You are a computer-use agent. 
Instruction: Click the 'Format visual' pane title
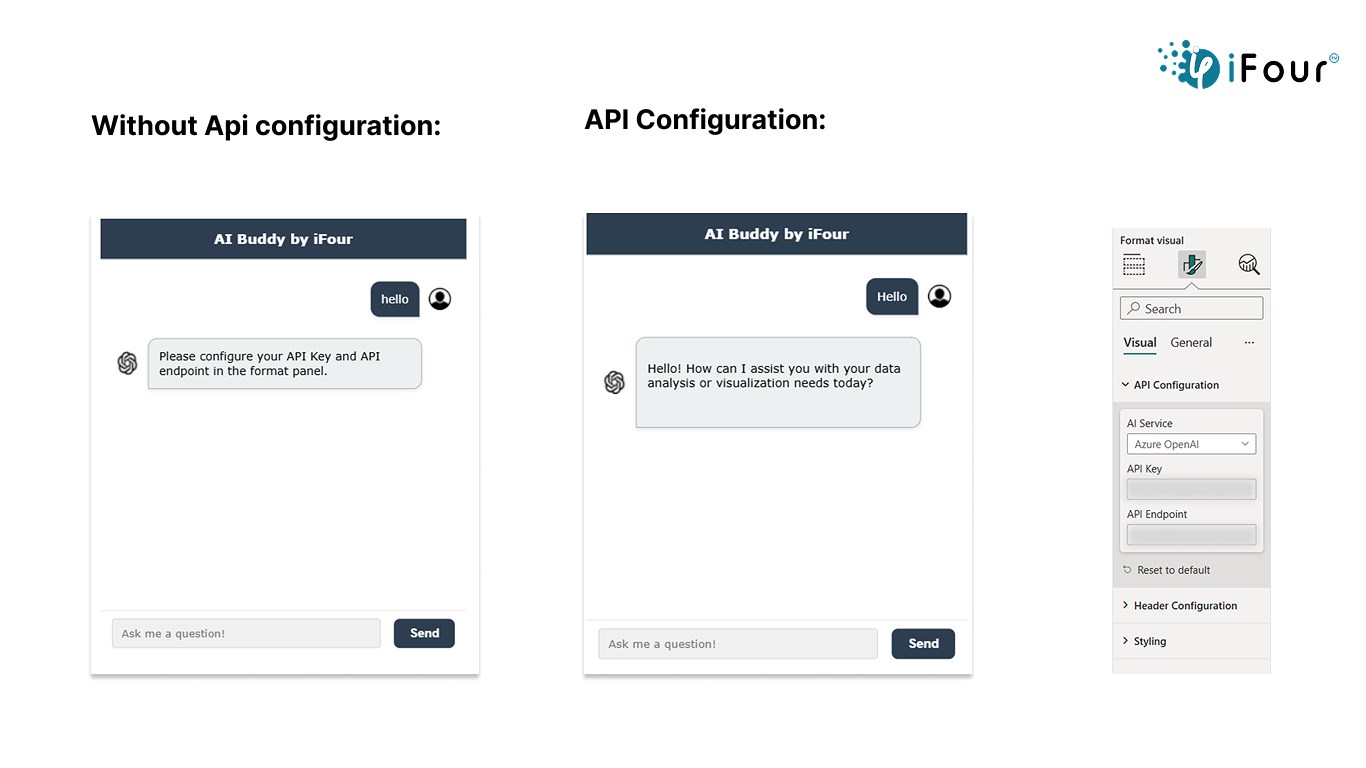[x=1152, y=241]
